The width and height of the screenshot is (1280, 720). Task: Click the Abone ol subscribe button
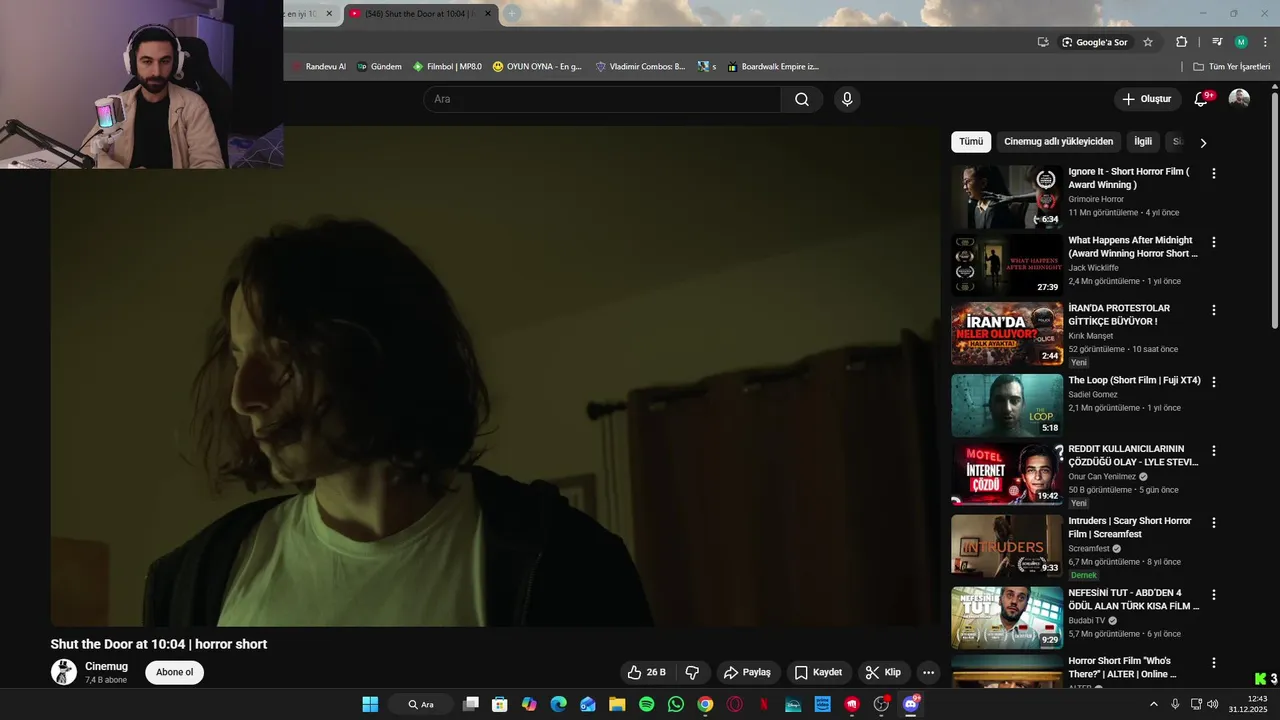[x=174, y=672]
